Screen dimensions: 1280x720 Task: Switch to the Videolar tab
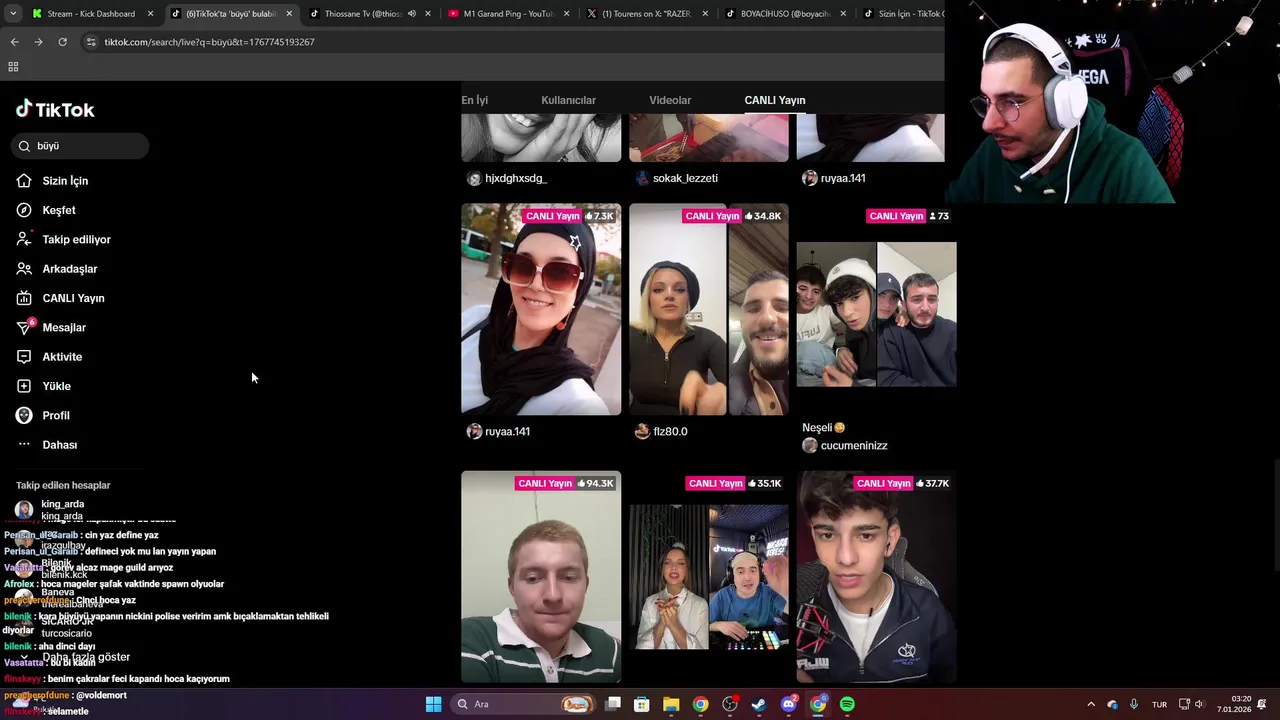(670, 100)
